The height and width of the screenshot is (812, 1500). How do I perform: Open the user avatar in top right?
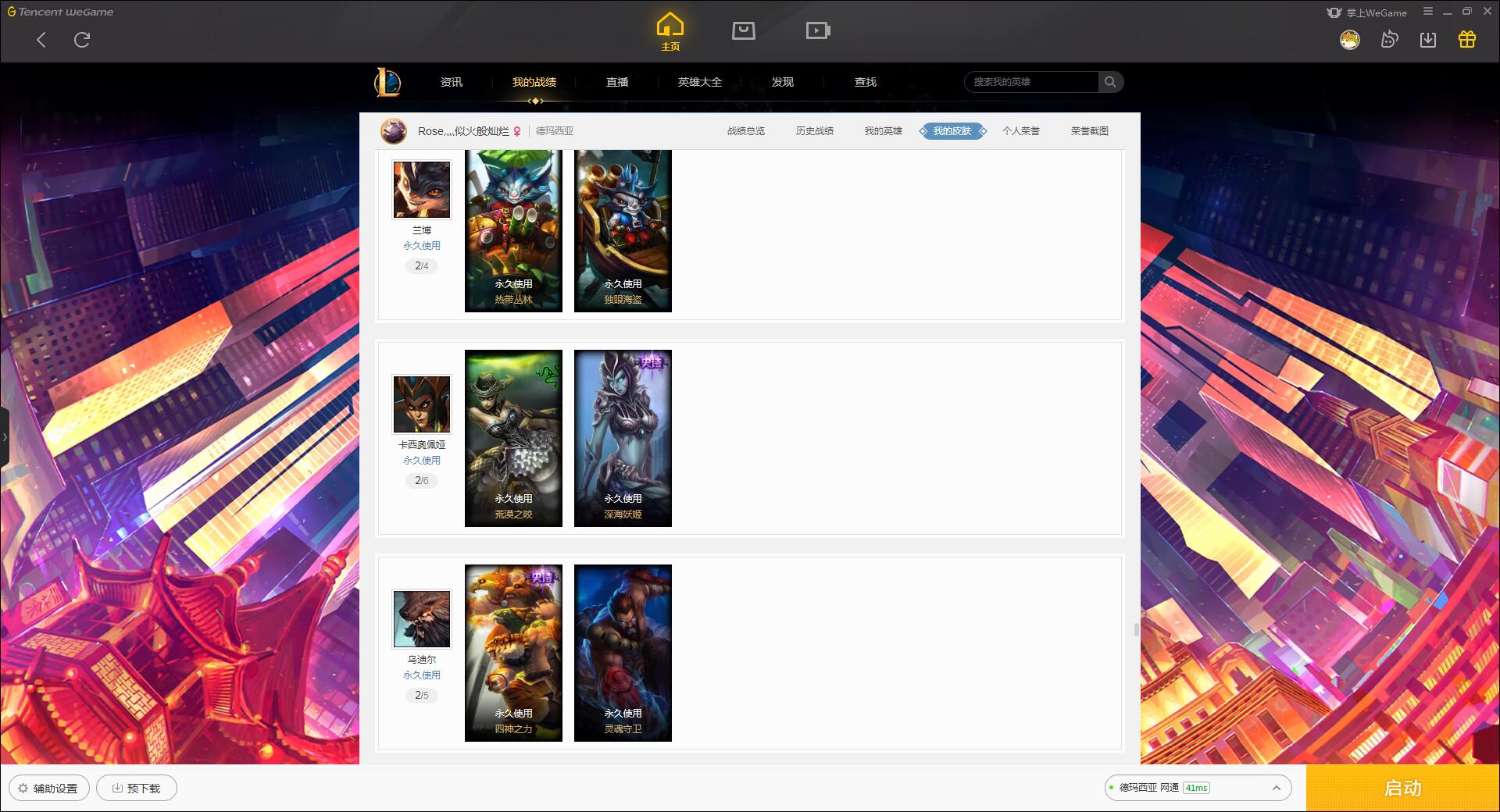coord(1350,39)
